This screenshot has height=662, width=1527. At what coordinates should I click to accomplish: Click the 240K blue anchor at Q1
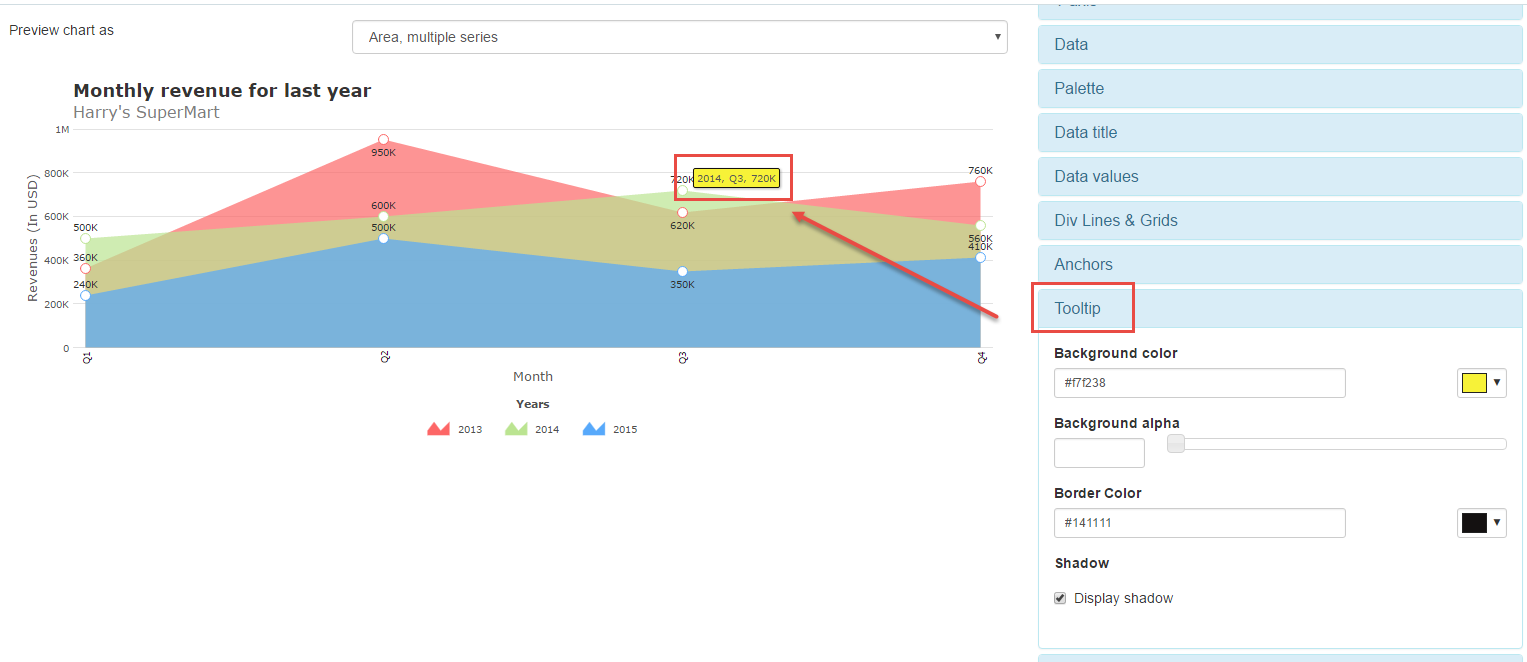pyautogui.click(x=85, y=295)
